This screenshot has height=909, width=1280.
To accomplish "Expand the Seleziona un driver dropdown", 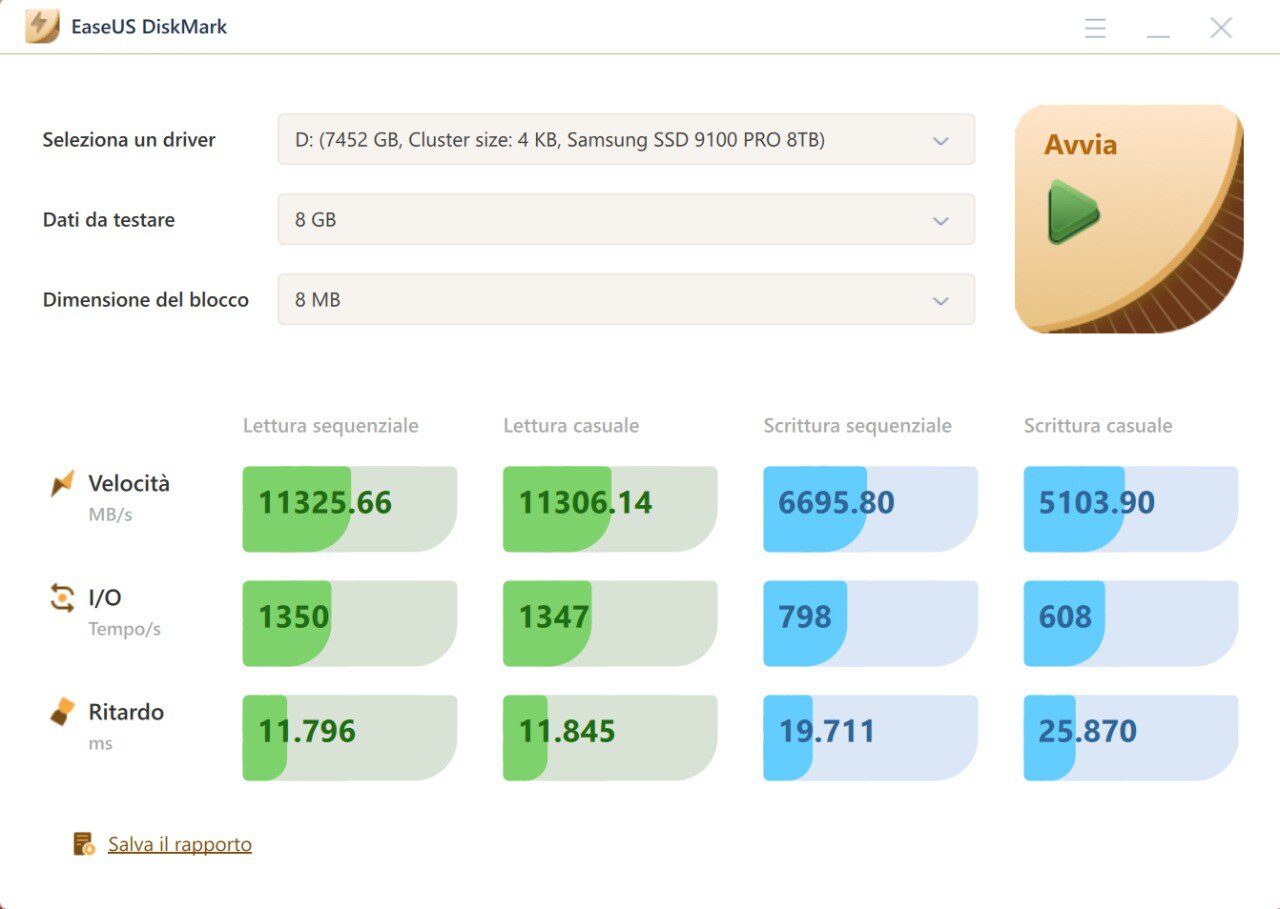I will pos(626,140).
